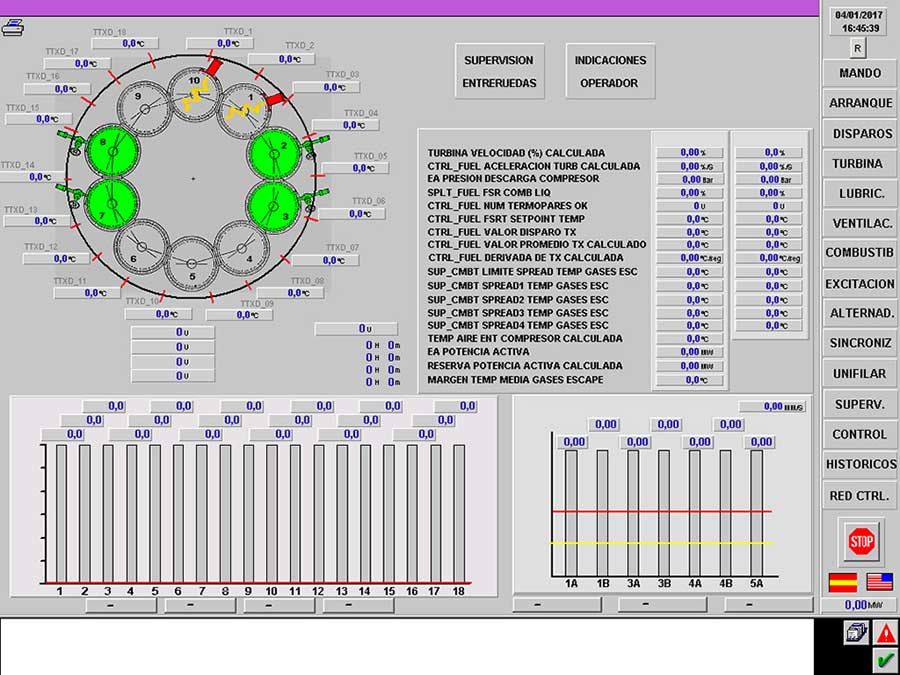Click bar number 1 in thermocouple chart
The image size is (900, 675).
coord(61,514)
